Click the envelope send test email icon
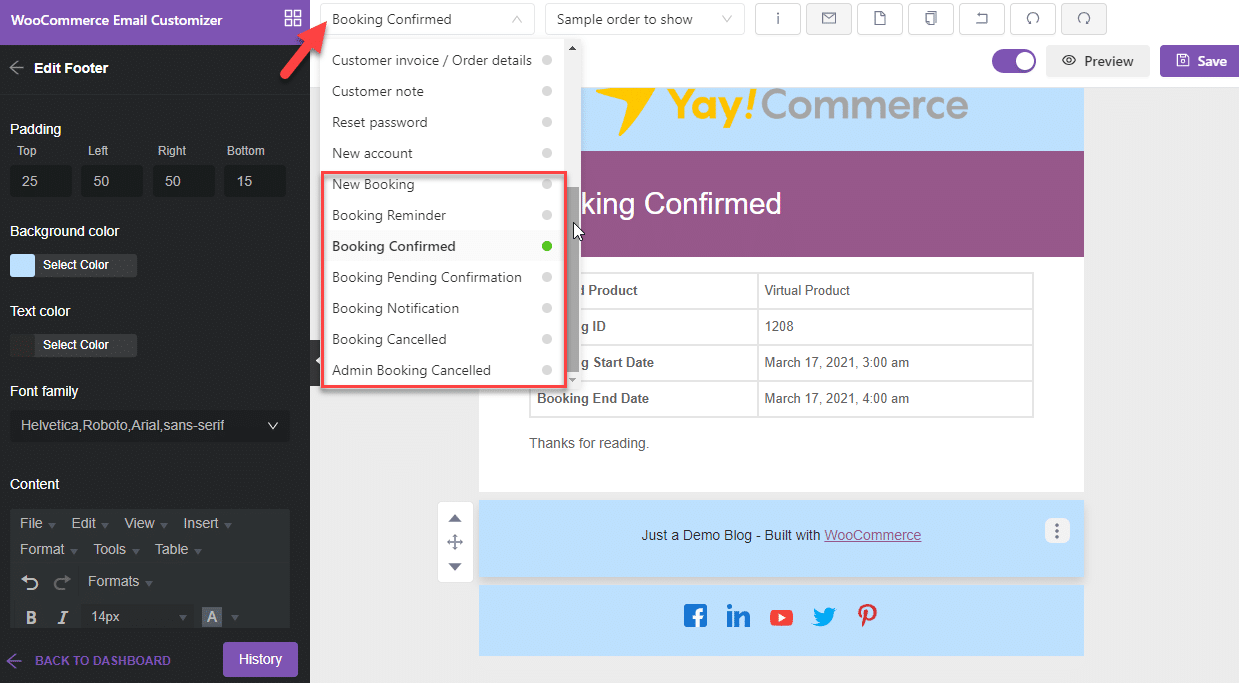The width and height of the screenshot is (1239, 683). click(x=828, y=19)
